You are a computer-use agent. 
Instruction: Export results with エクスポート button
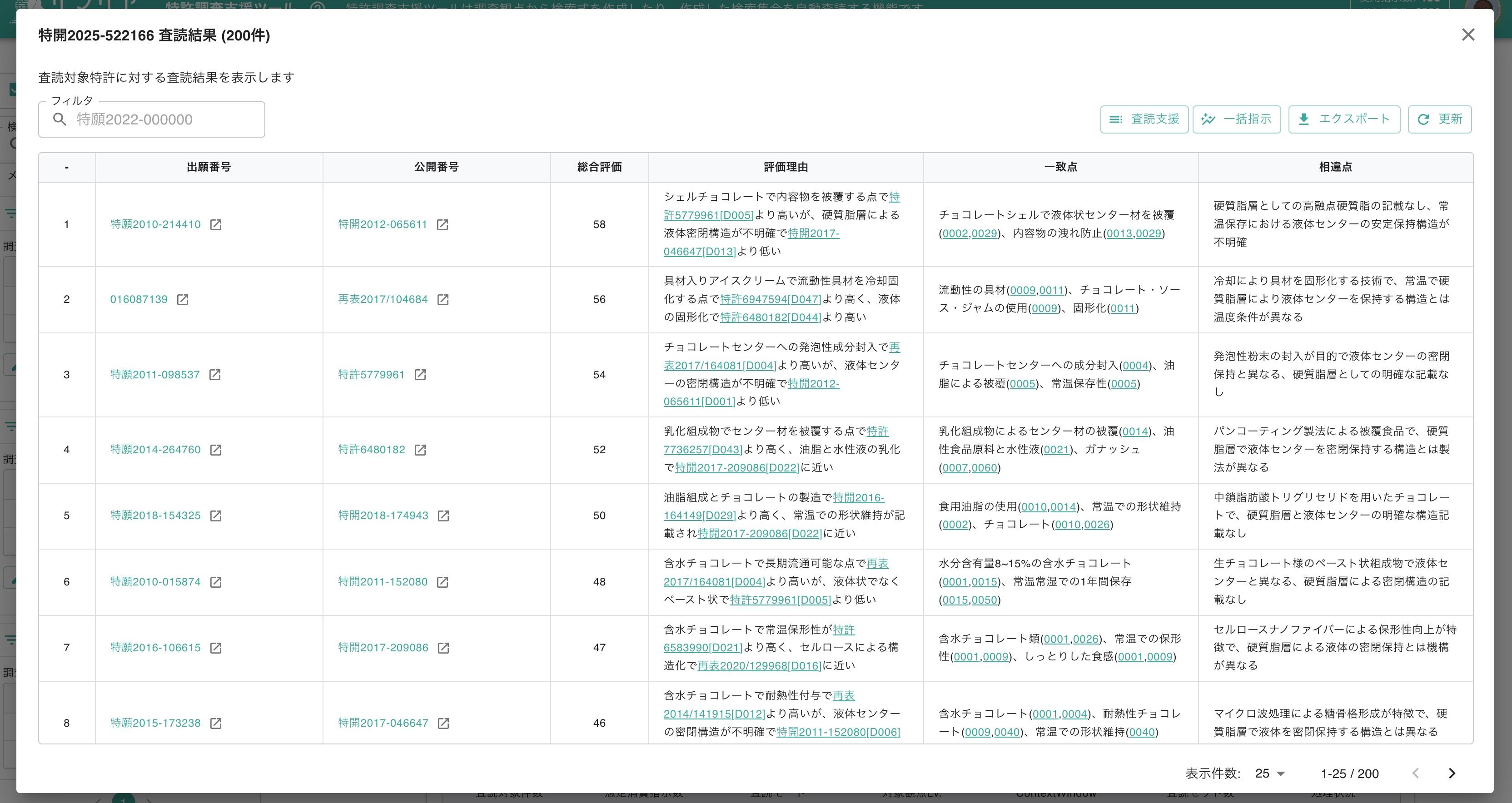(x=1344, y=119)
